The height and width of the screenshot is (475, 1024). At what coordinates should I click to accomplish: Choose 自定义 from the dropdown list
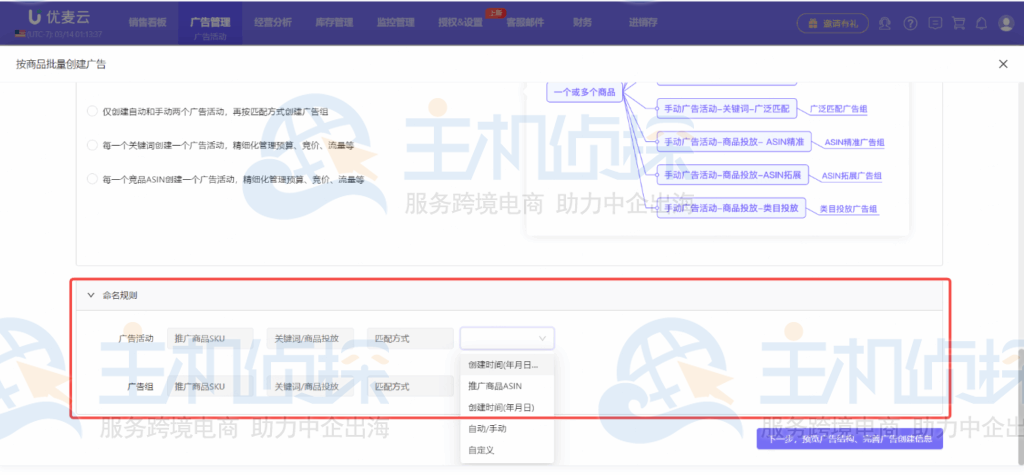point(507,450)
